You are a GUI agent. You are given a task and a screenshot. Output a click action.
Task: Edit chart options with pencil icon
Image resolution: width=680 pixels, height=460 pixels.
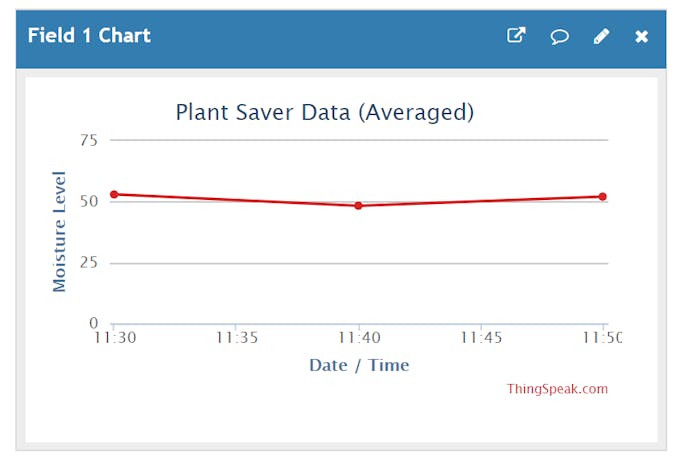tap(601, 36)
